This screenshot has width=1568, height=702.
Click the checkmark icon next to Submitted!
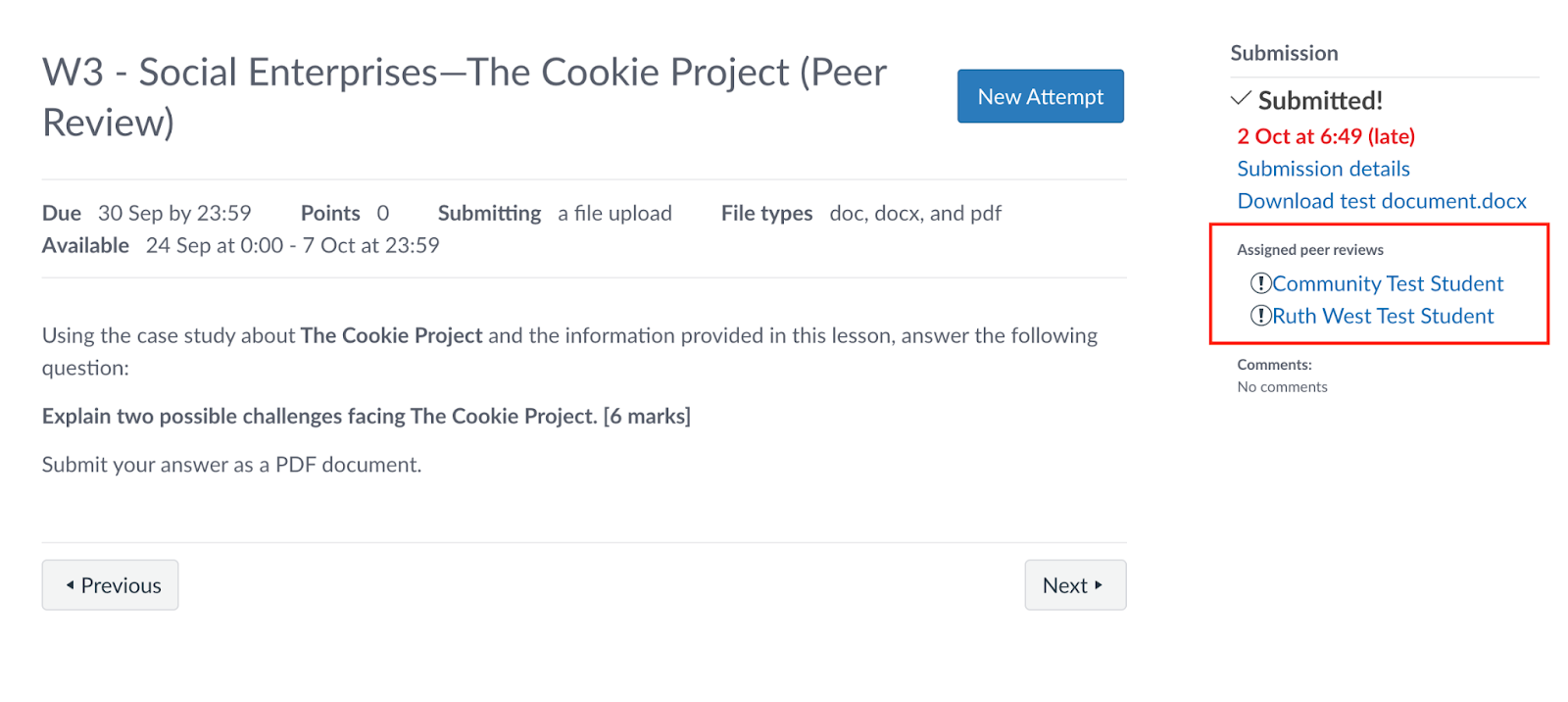click(1241, 99)
